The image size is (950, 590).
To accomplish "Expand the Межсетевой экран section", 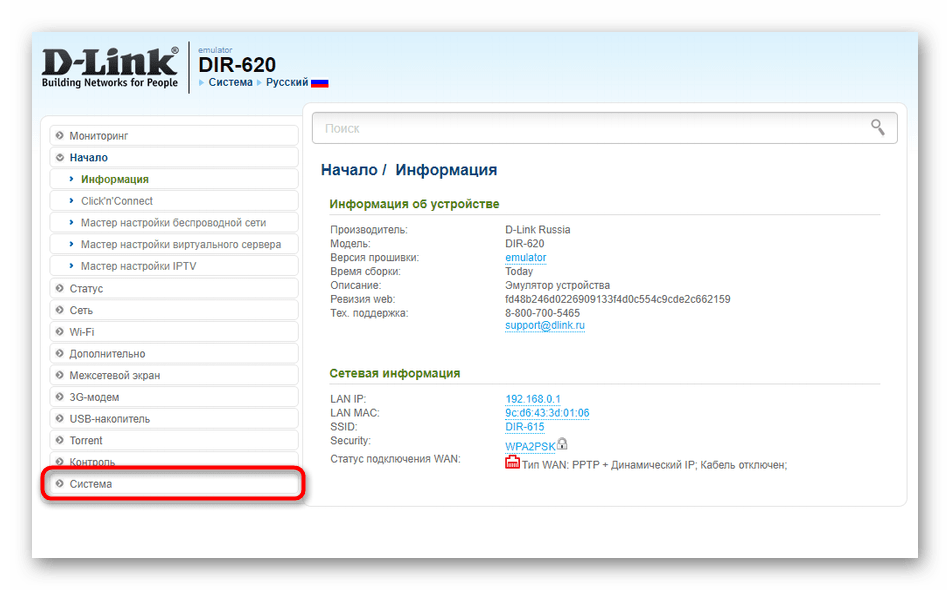I will [174, 376].
